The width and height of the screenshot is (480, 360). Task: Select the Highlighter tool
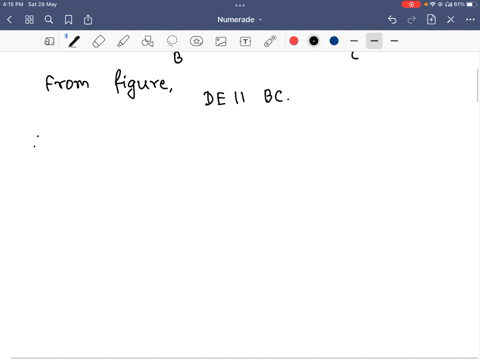coord(123,41)
